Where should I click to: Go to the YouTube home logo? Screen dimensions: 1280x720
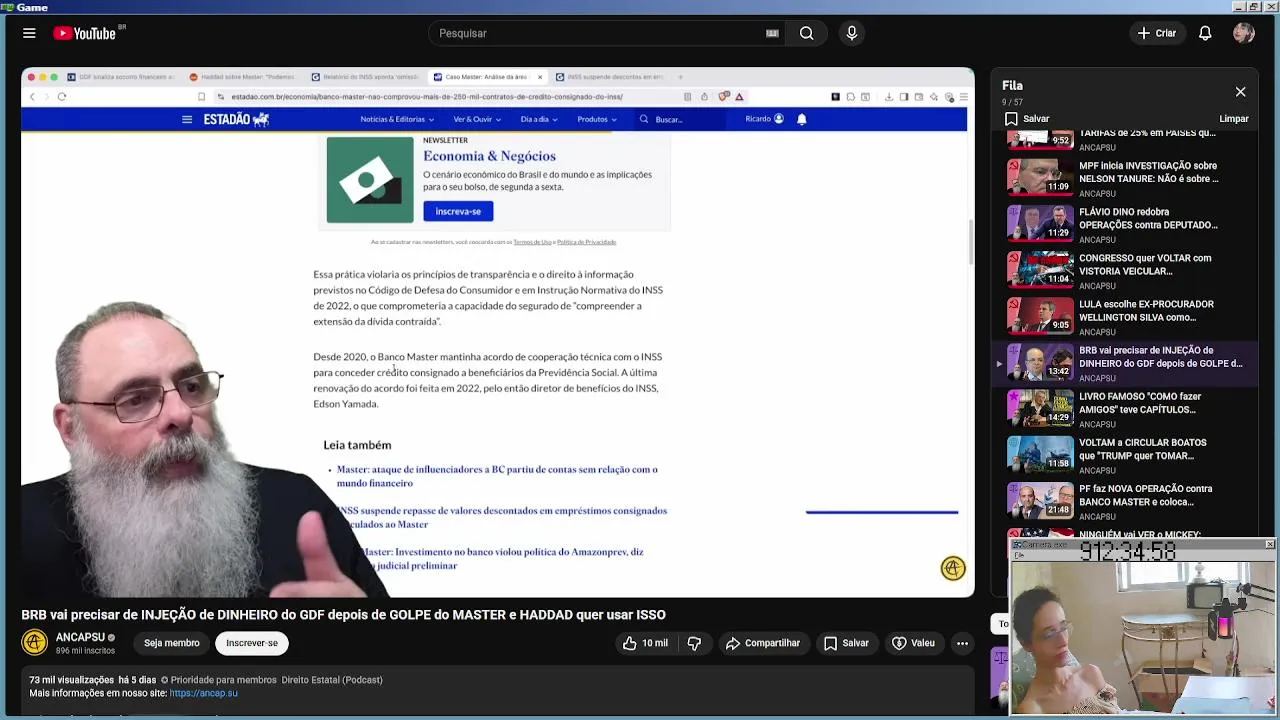pos(85,33)
